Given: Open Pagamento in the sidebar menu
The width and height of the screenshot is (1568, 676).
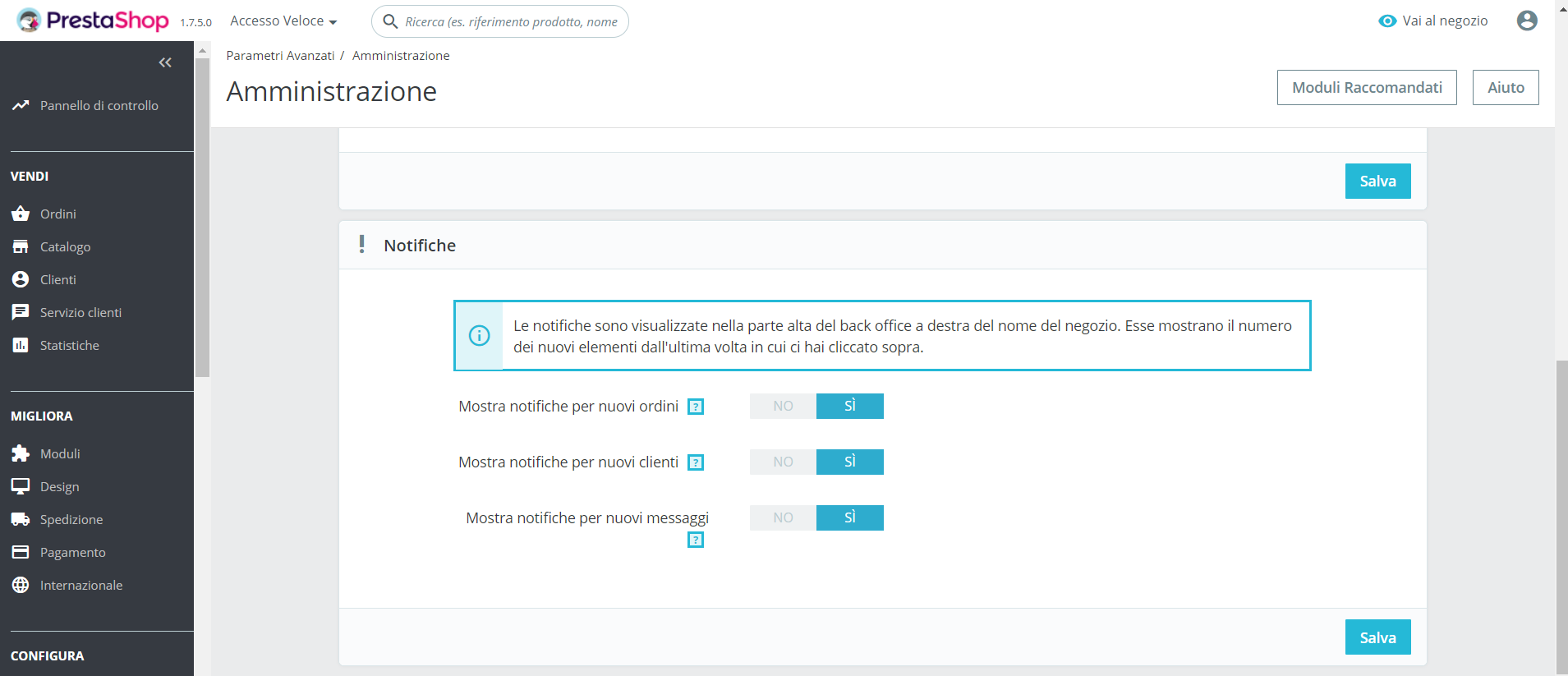Looking at the screenshot, I should pos(73,552).
